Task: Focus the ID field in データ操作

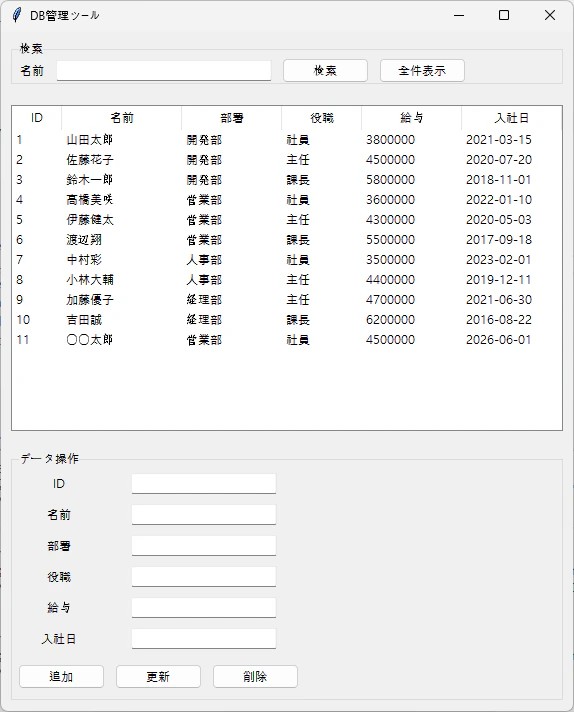Action: click(x=204, y=484)
